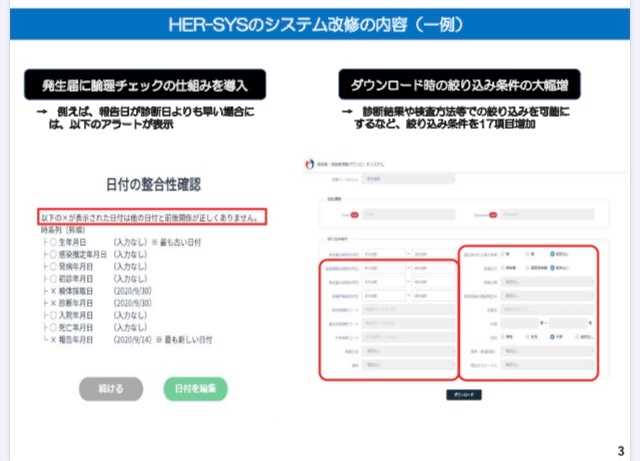
Task: Click the 時系列（昇順） label
Action: click(x=62, y=230)
